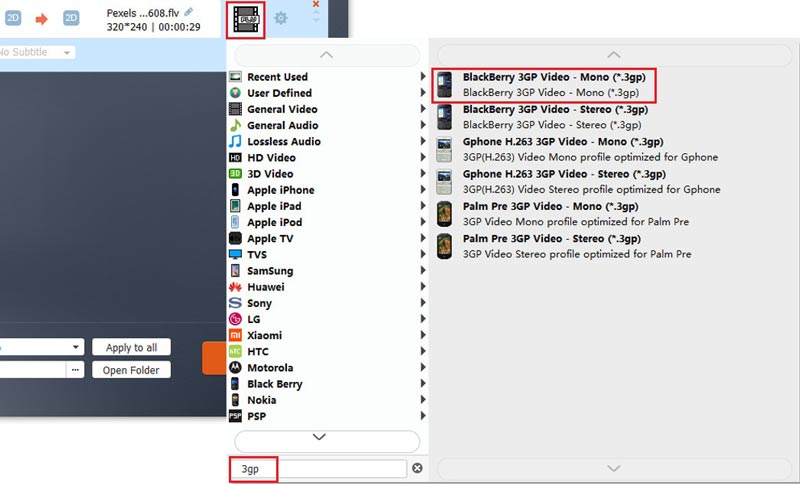Select BlackBerry 3GP Video - Mono profile
The width and height of the screenshot is (800, 484).
(544, 85)
